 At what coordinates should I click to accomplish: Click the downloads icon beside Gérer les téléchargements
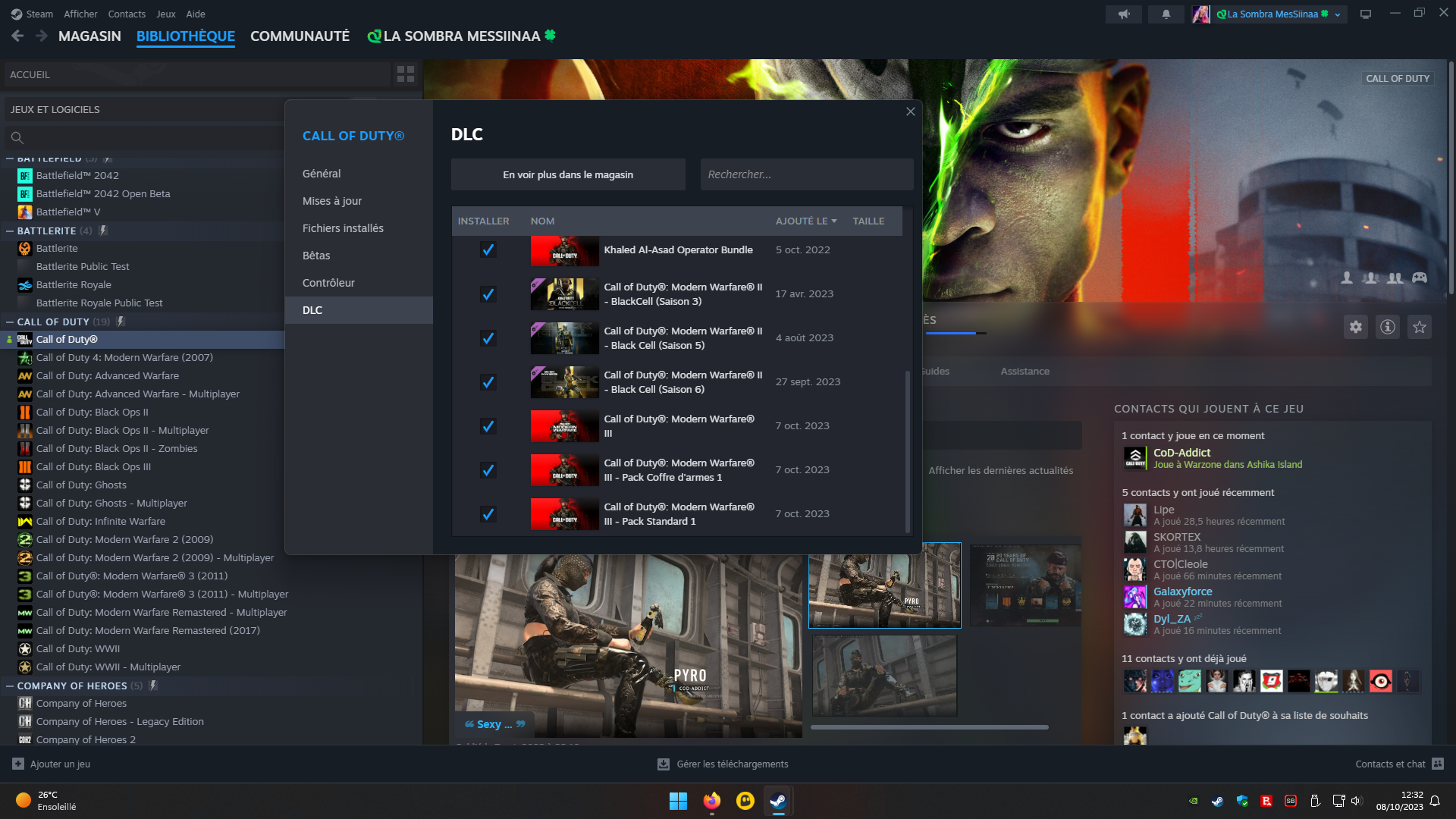point(663,764)
